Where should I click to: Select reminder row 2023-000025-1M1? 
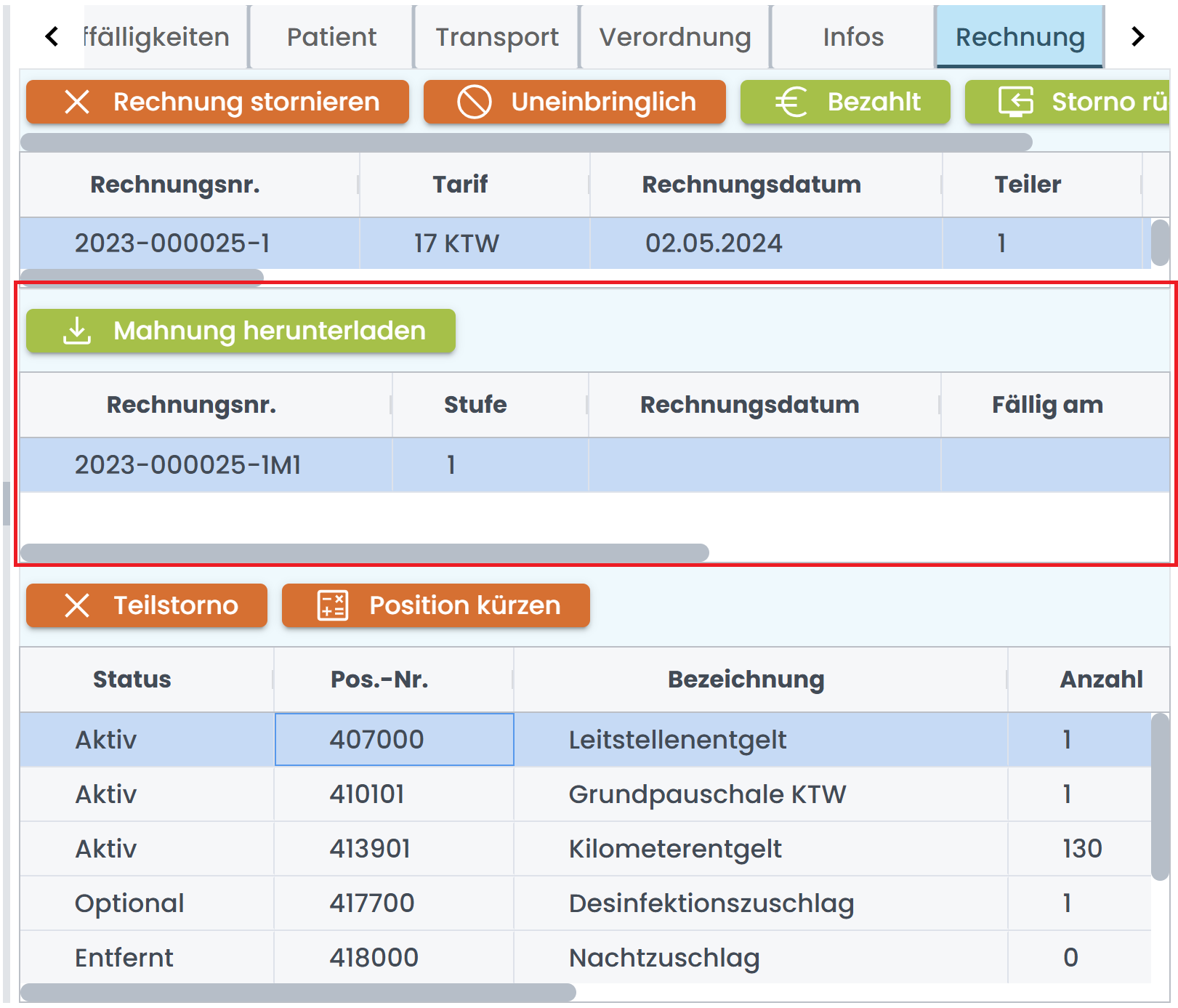pyautogui.click(x=187, y=465)
